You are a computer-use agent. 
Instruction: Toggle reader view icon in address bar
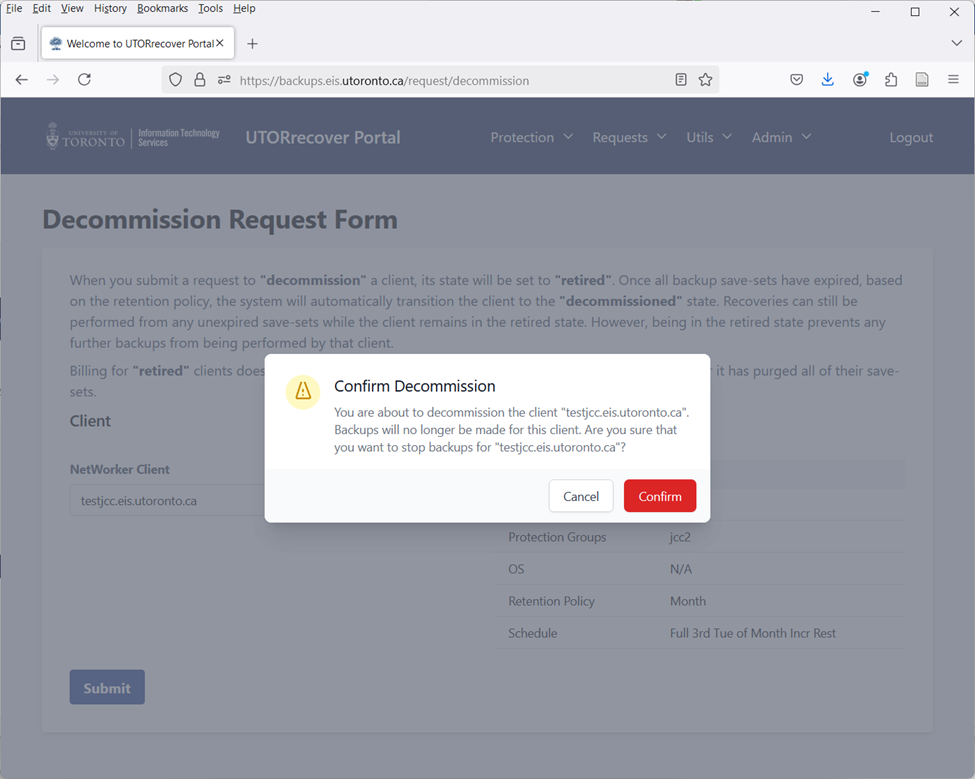point(681,80)
